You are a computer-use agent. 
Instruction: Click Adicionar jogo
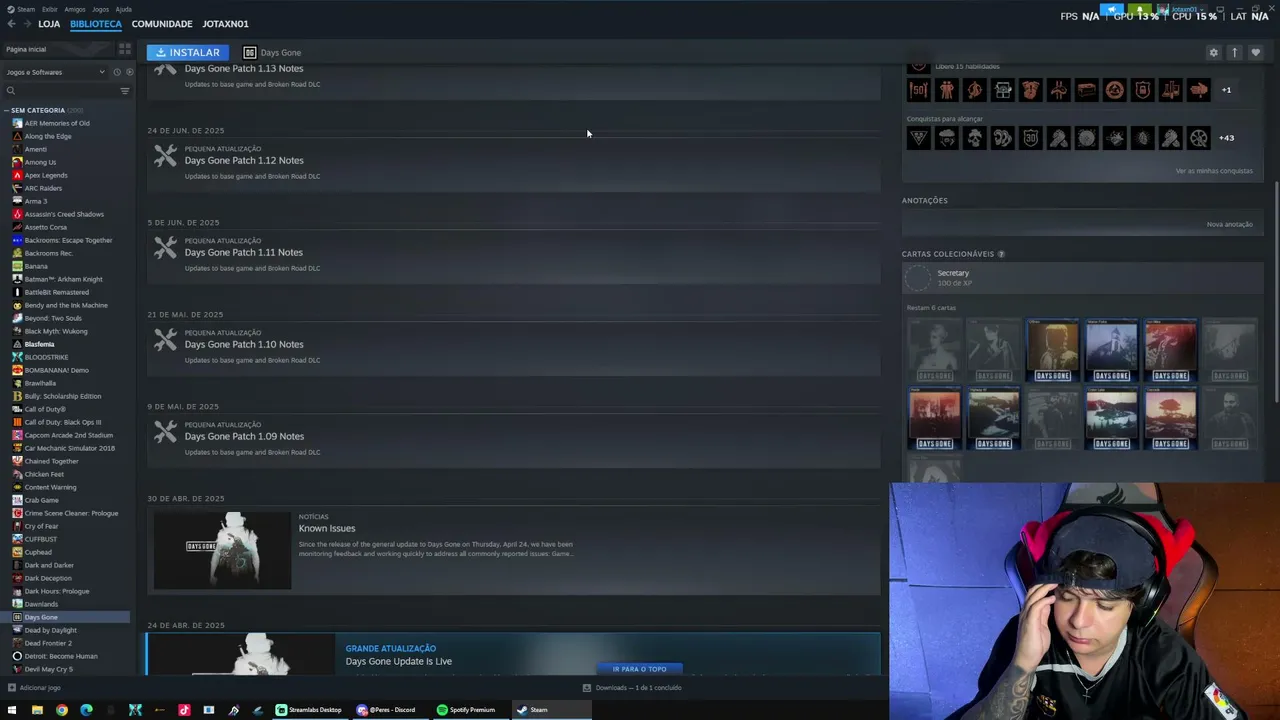tap(34, 688)
